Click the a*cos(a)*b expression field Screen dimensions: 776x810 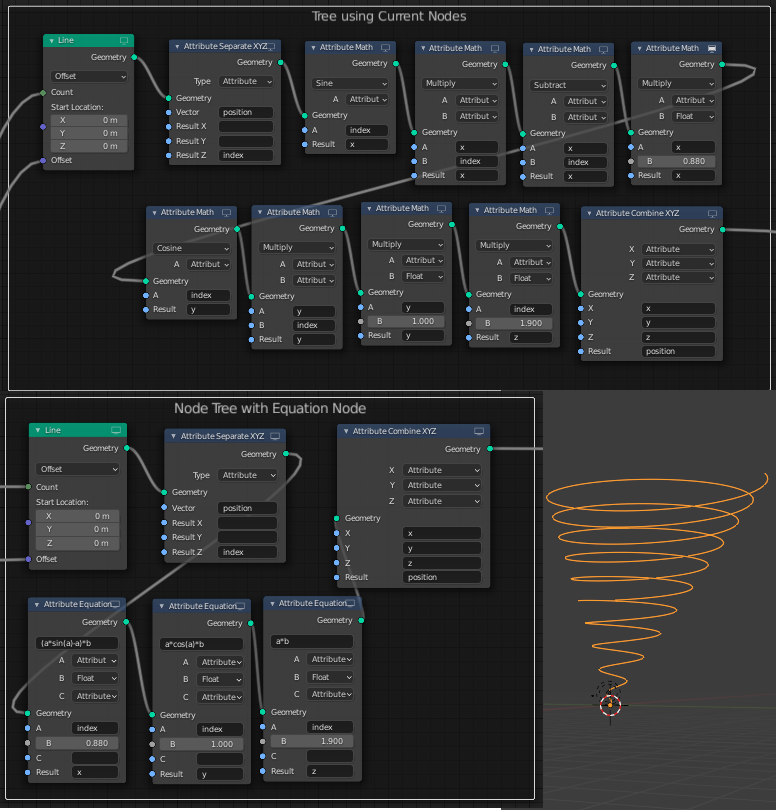[x=201, y=644]
